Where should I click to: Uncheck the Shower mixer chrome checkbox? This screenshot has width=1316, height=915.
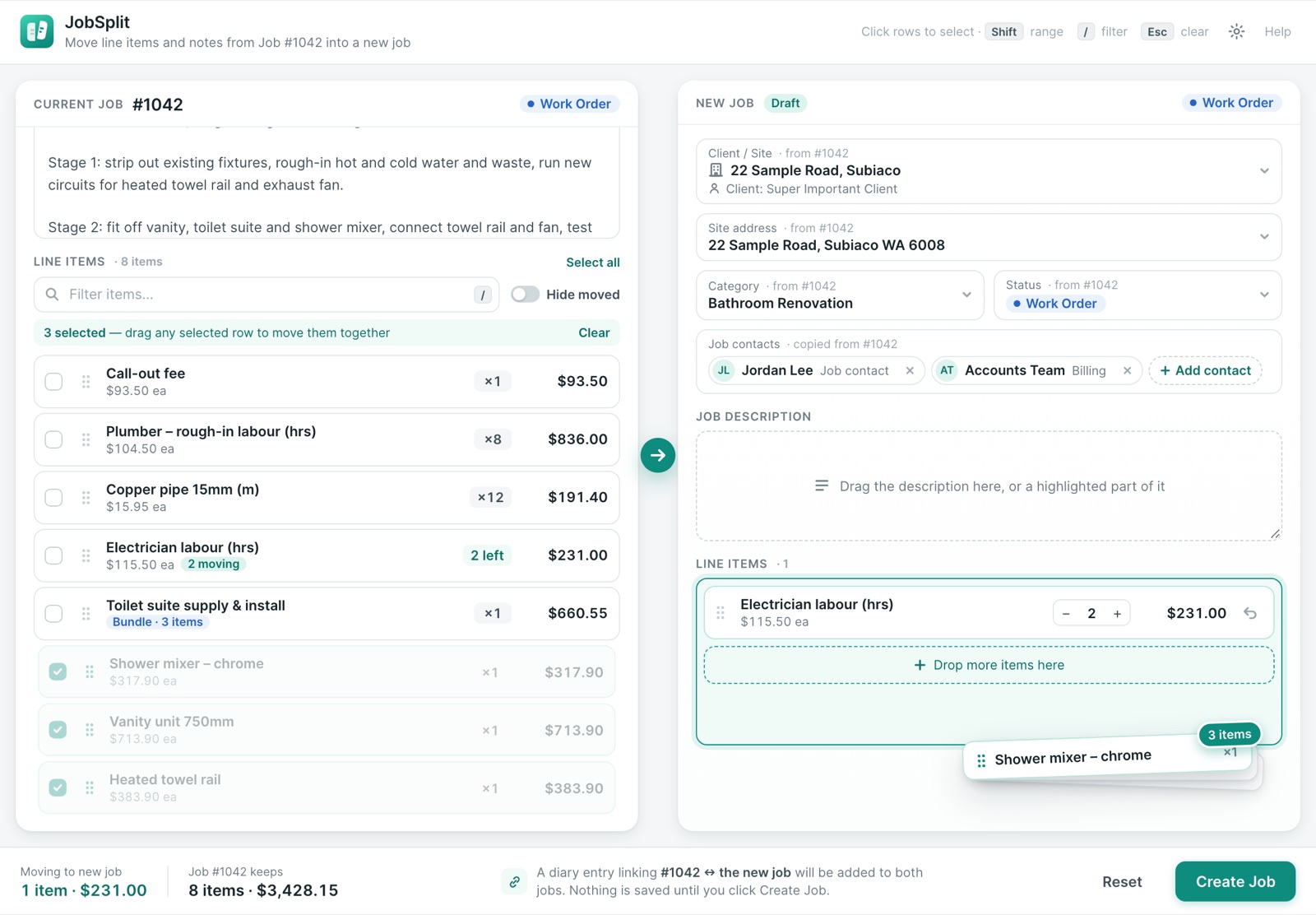[x=58, y=671]
